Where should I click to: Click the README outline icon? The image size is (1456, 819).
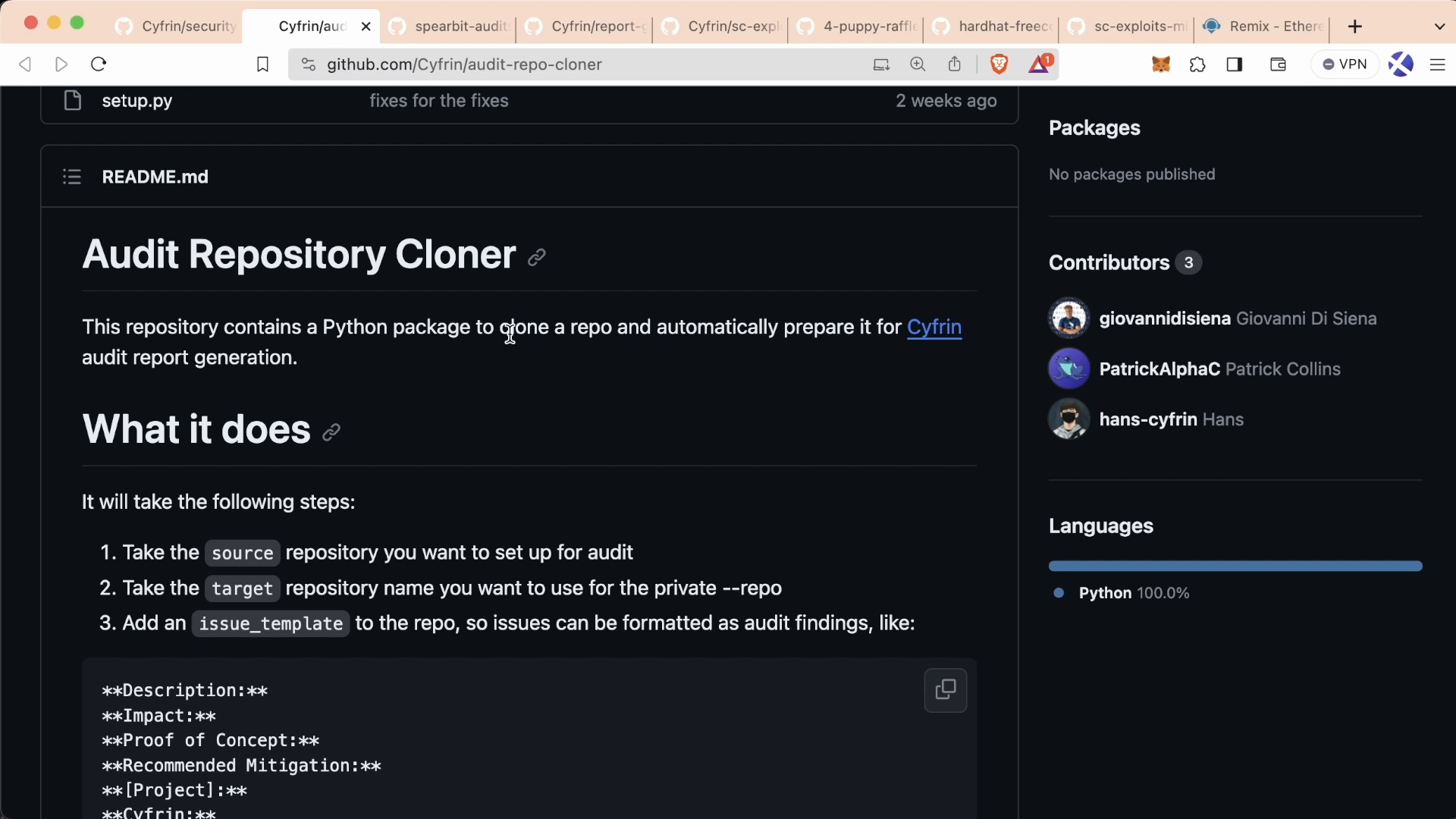(x=72, y=177)
